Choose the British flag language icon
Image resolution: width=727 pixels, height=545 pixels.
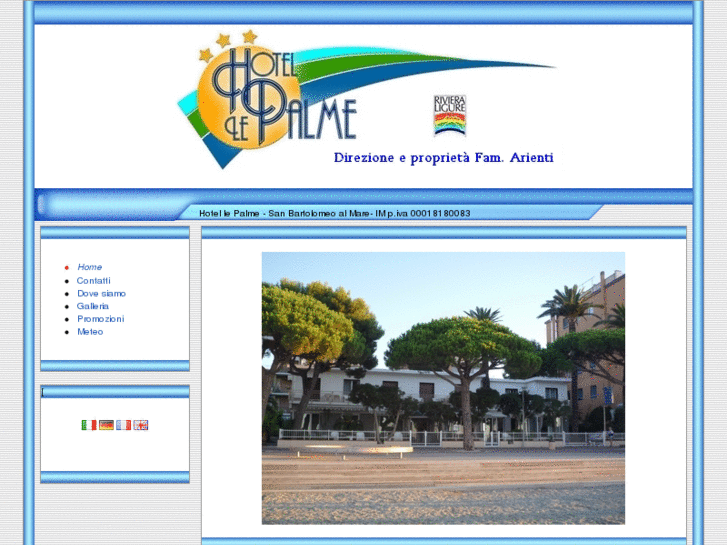(x=140, y=425)
